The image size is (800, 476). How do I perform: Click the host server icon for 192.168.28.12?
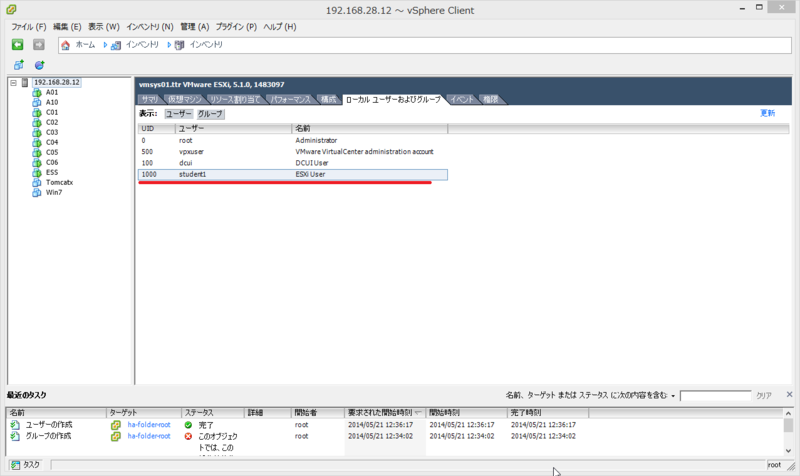point(24,82)
